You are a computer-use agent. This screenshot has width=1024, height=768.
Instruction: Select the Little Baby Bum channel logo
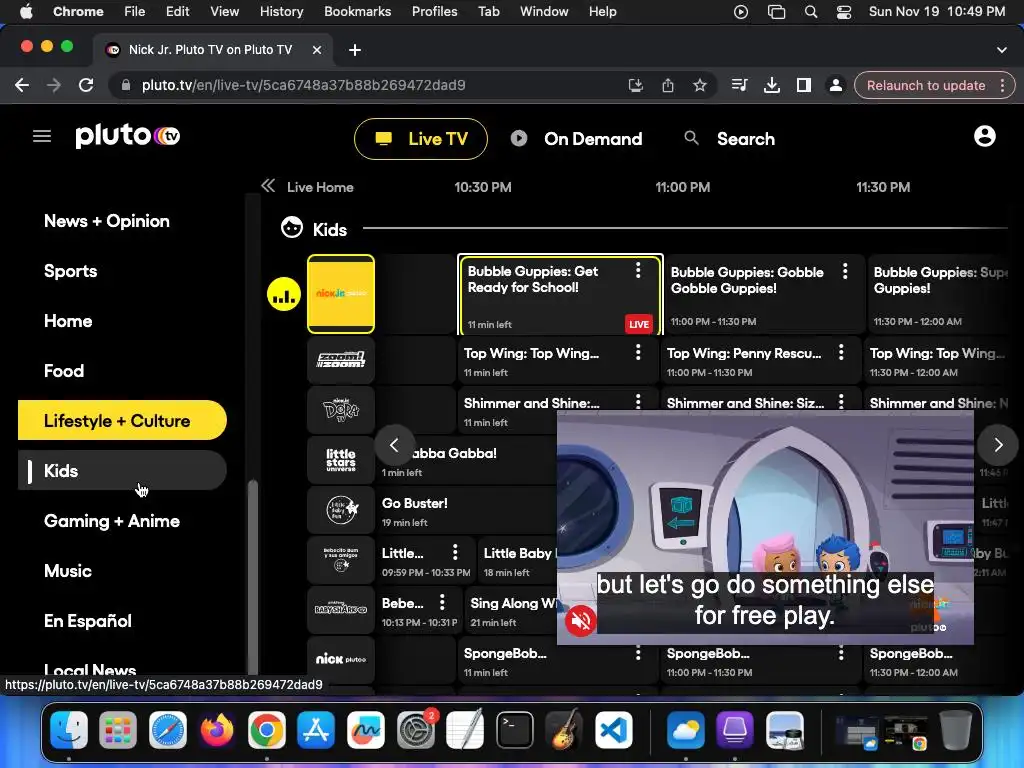pyautogui.click(x=341, y=509)
